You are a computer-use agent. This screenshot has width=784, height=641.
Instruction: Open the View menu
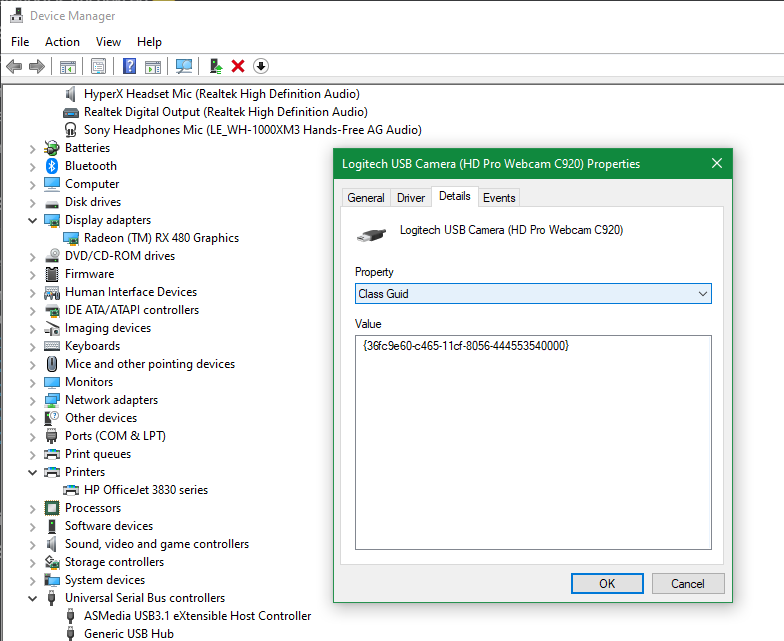pyautogui.click(x=108, y=42)
